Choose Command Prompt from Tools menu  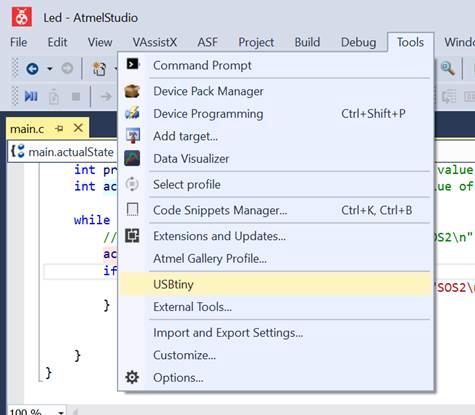(276, 65)
